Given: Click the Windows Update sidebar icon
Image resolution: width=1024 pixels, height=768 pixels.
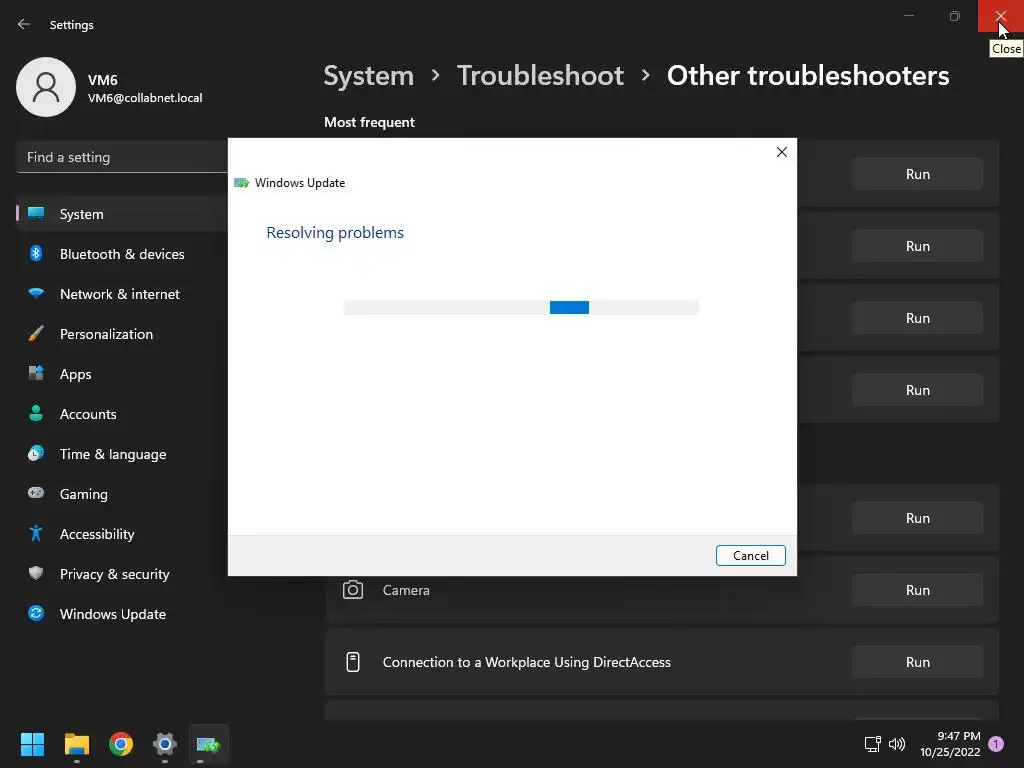Looking at the screenshot, I should [36, 613].
